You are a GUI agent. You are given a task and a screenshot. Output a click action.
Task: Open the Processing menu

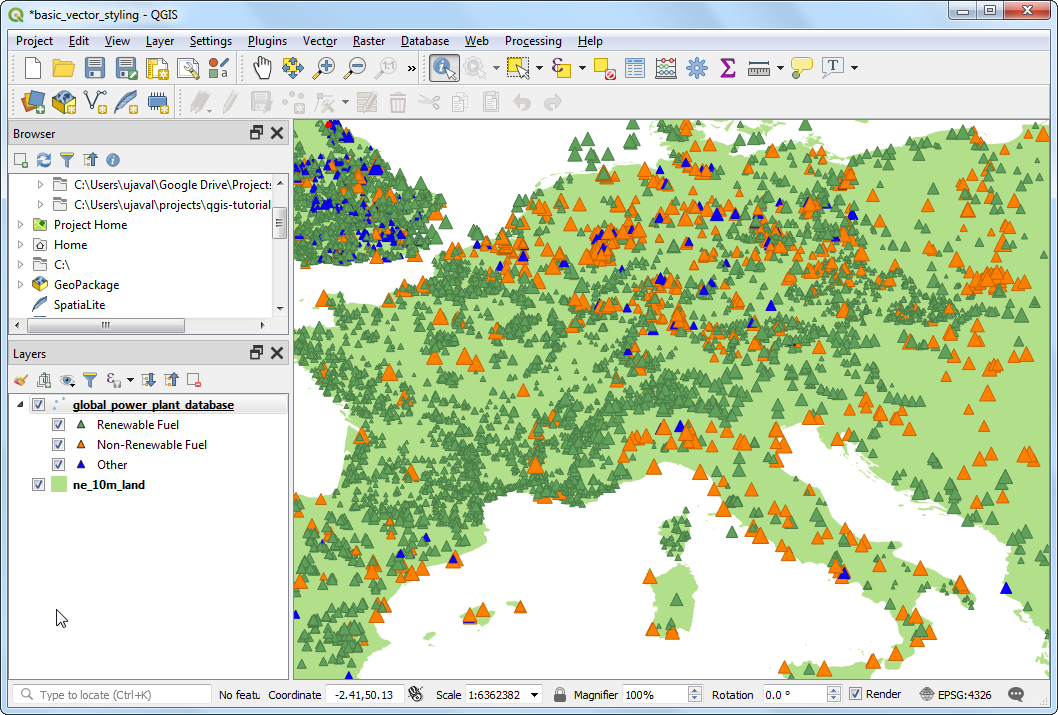coord(533,41)
